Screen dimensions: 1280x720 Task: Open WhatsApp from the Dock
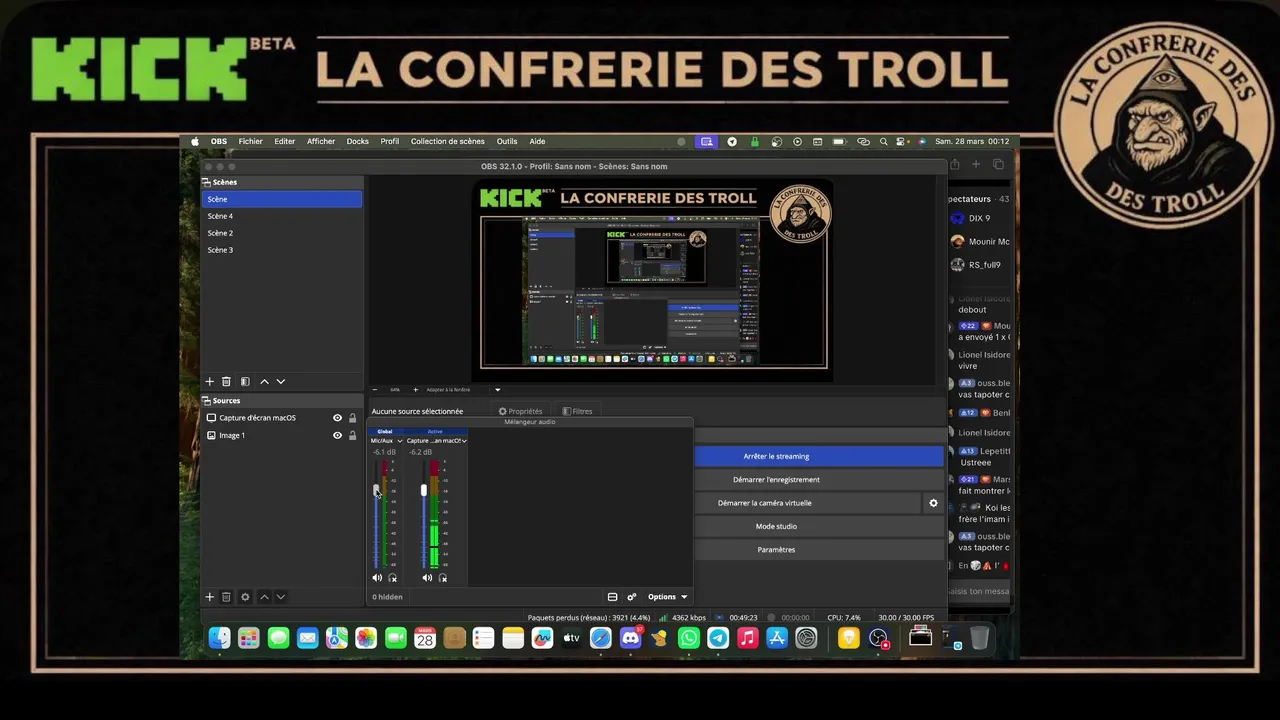click(x=689, y=638)
